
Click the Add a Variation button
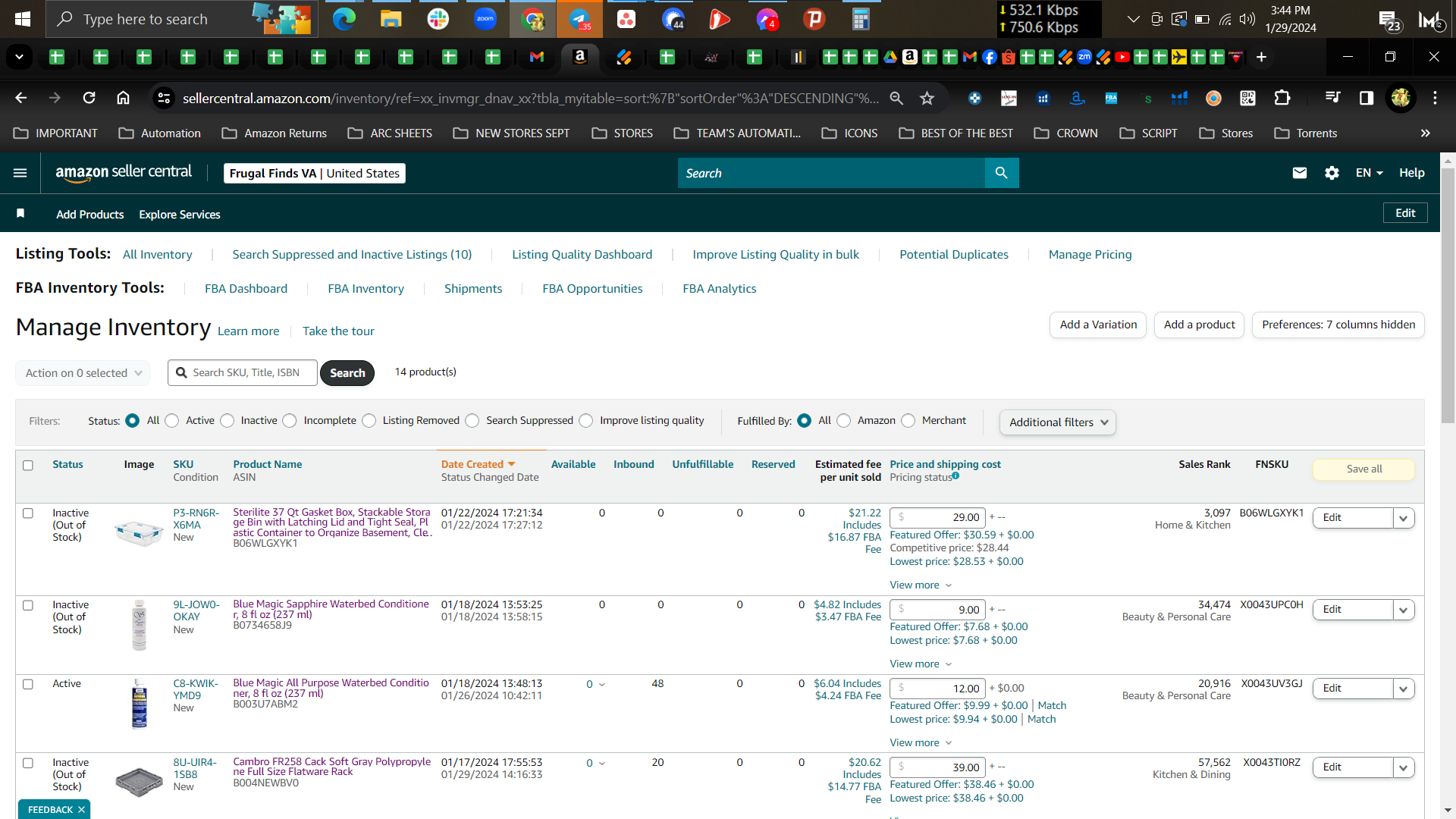(1098, 325)
